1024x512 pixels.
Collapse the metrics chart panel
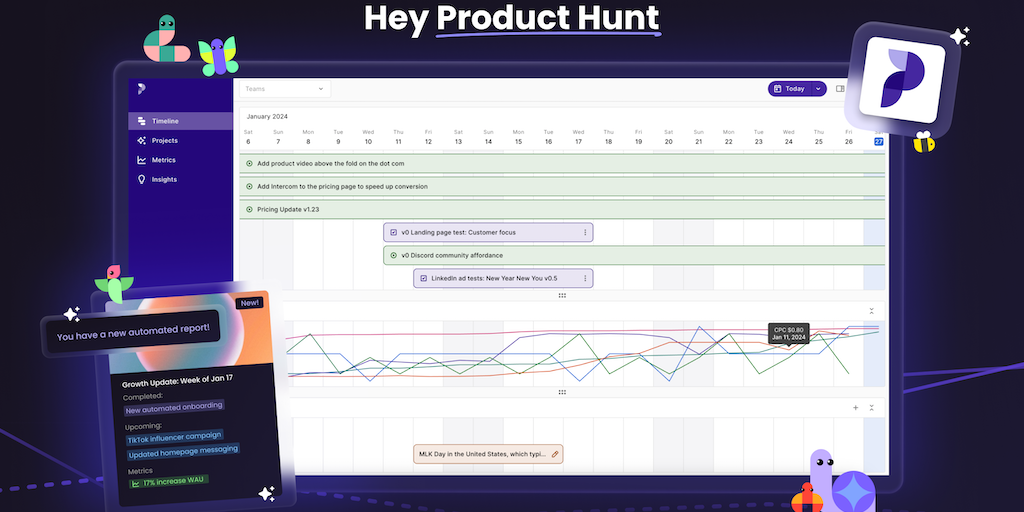click(871, 311)
